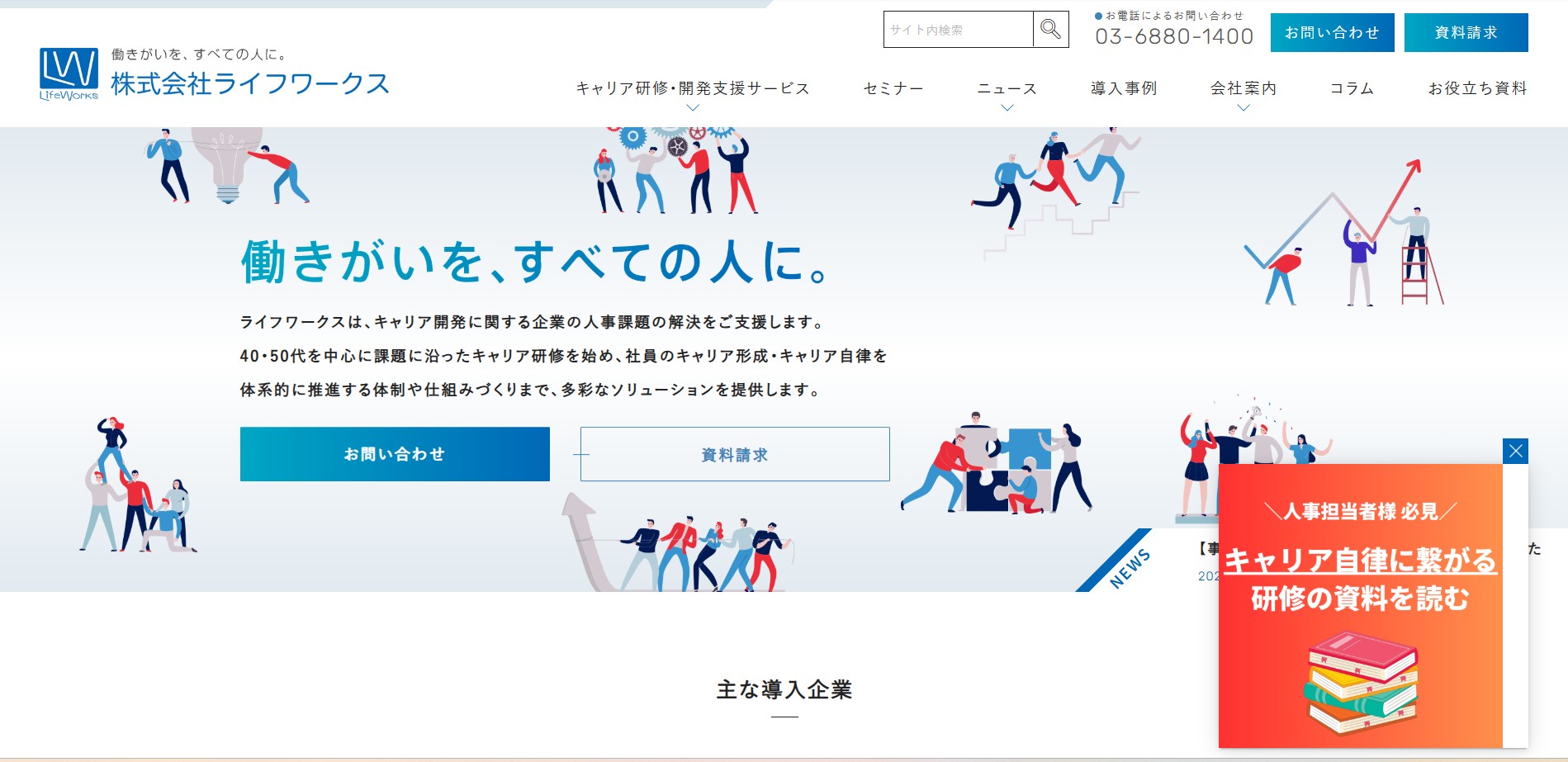1568x762 pixels.
Task: Open キャリア研修・開発支援サービス menu
Action: 693,88
